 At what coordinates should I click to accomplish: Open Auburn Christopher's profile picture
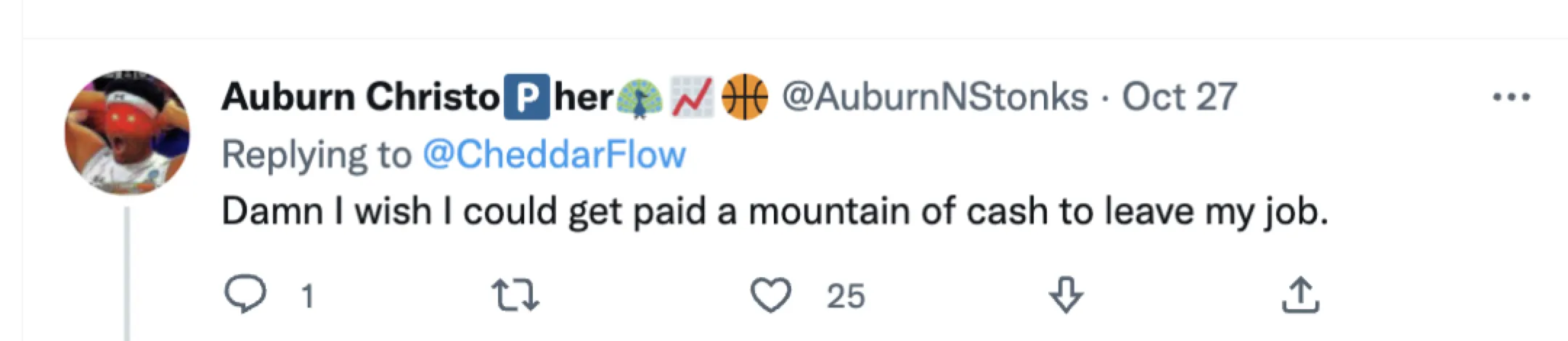point(128,133)
